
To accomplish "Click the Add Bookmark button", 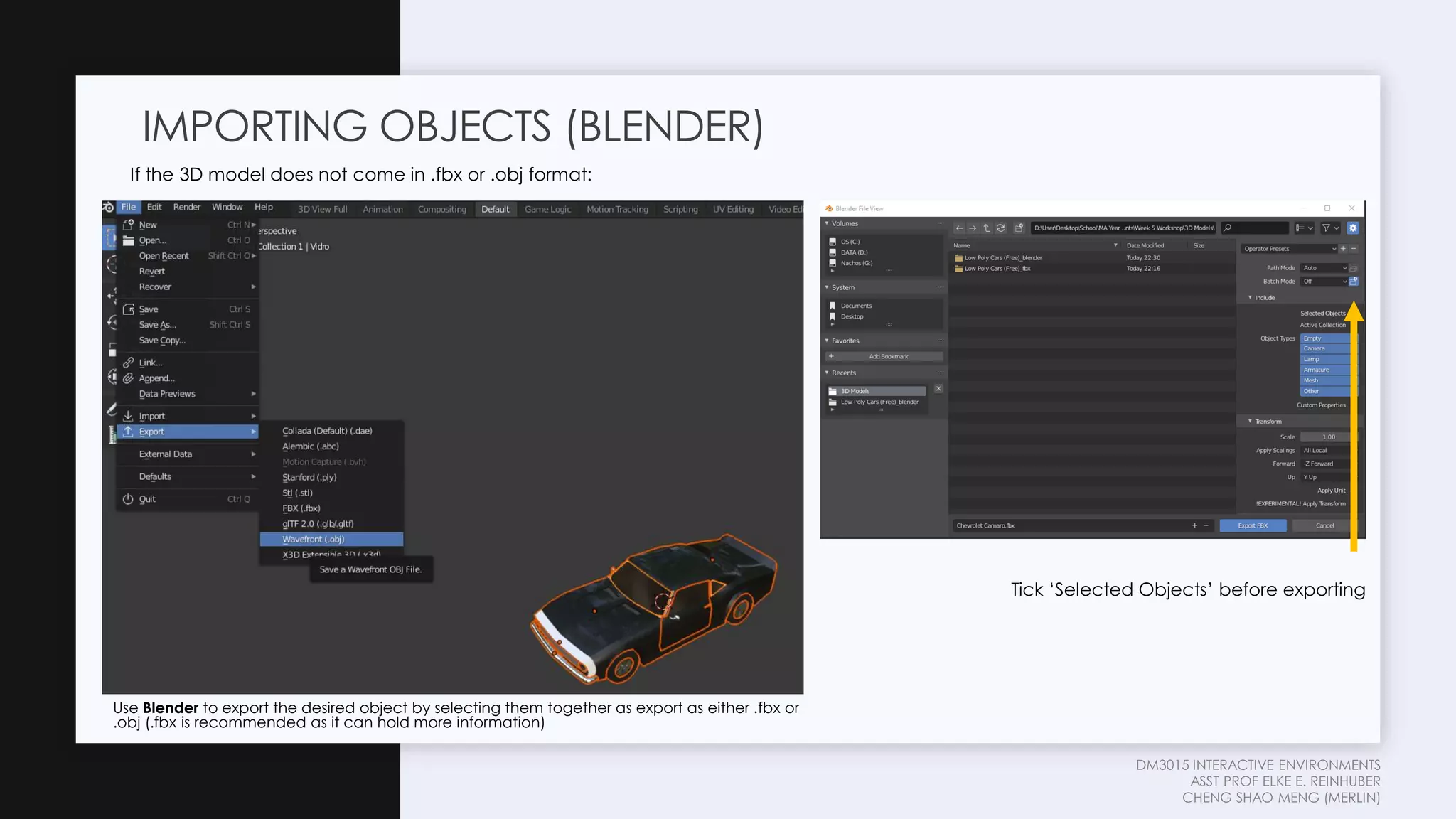I will coord(884,357).
